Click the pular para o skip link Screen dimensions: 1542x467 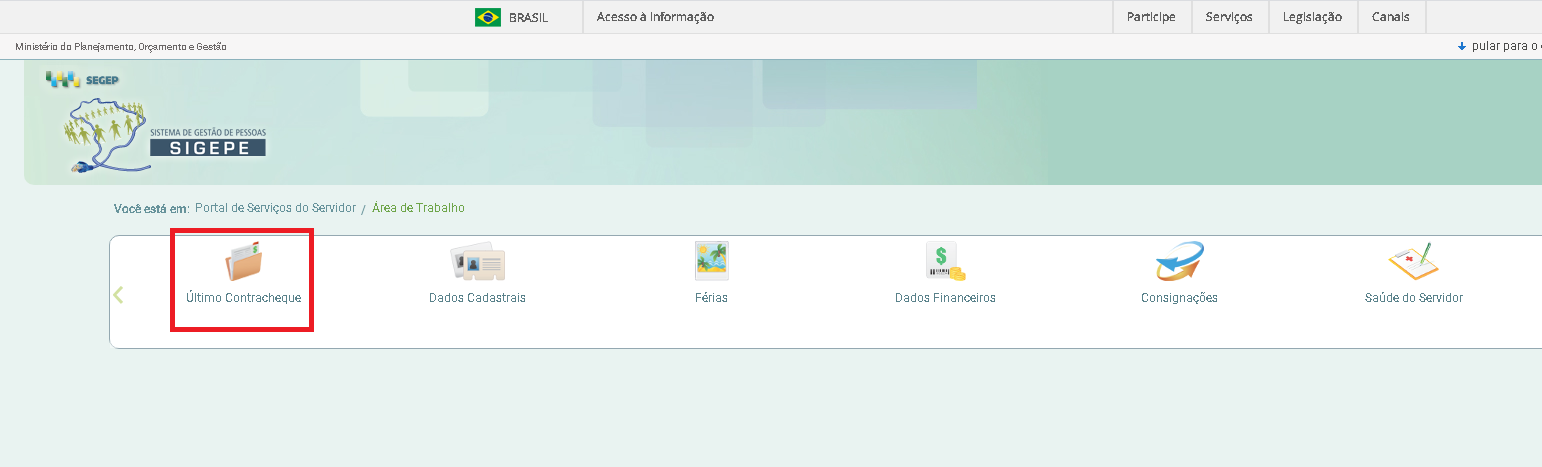pos(1506,46)
